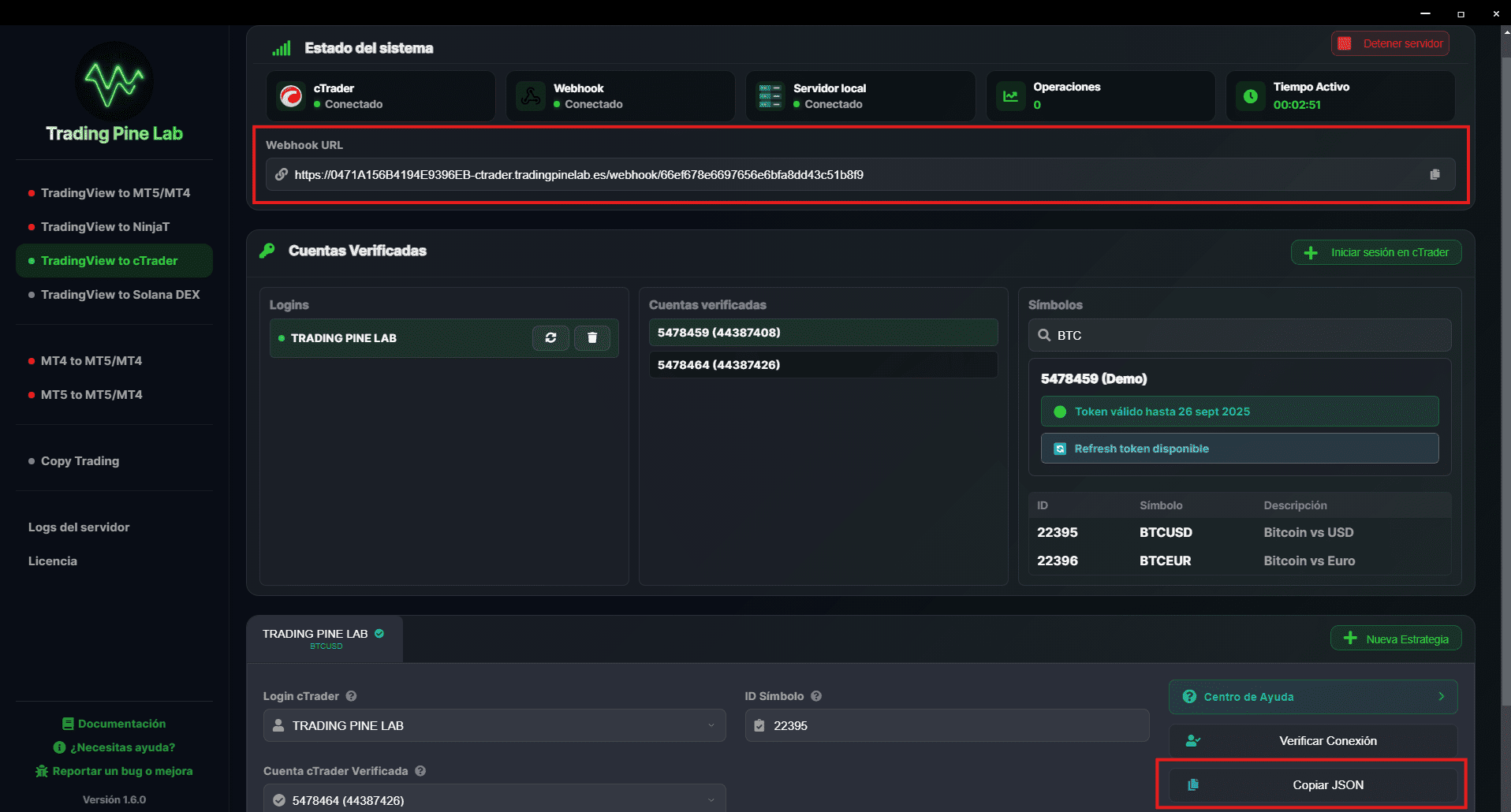Viewport: 1511px width, 812px height.
Task: Open help tooltip next to ID Símbolo
Action: click(816, 696)
